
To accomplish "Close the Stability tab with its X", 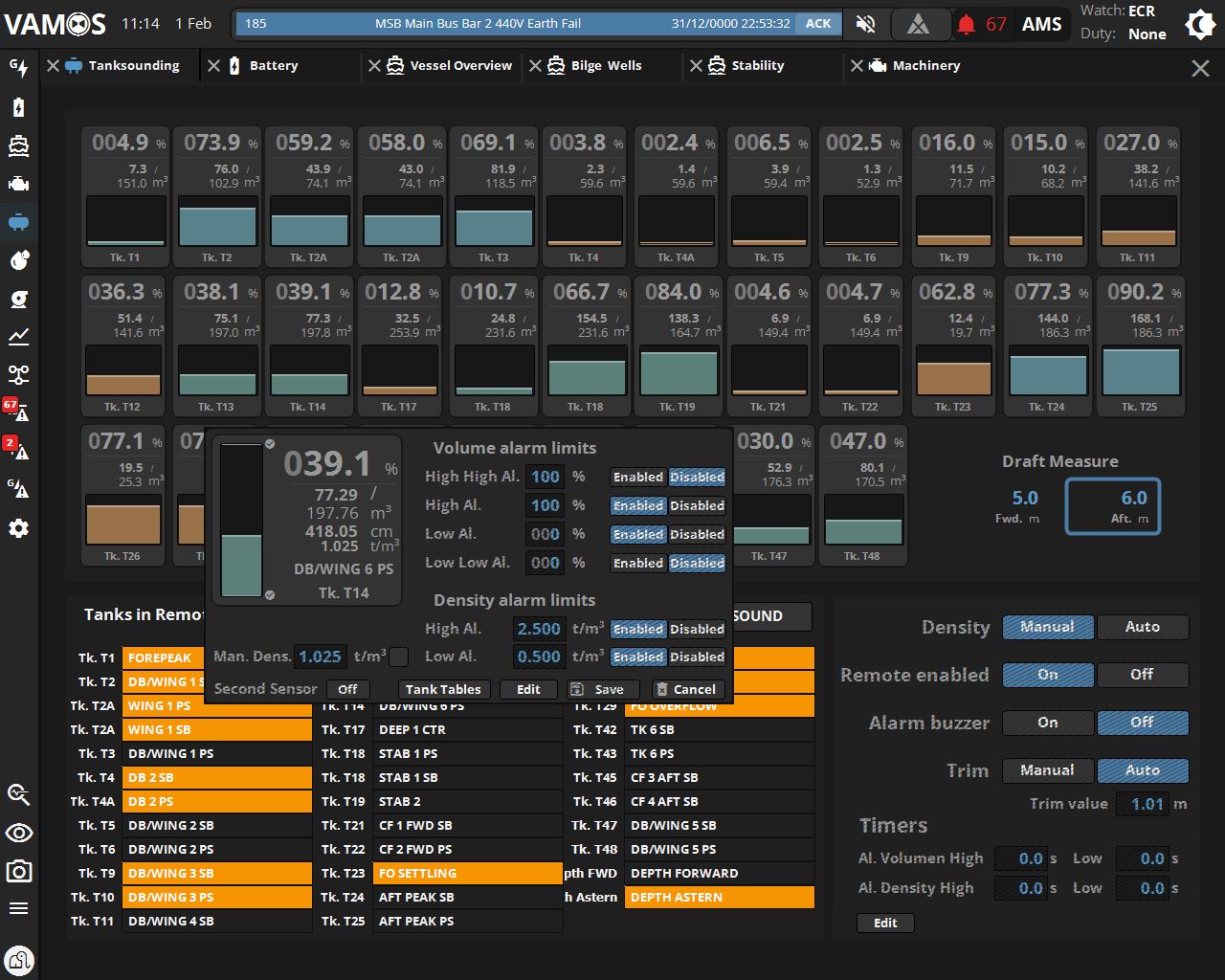I will click(x=696, y=65).
